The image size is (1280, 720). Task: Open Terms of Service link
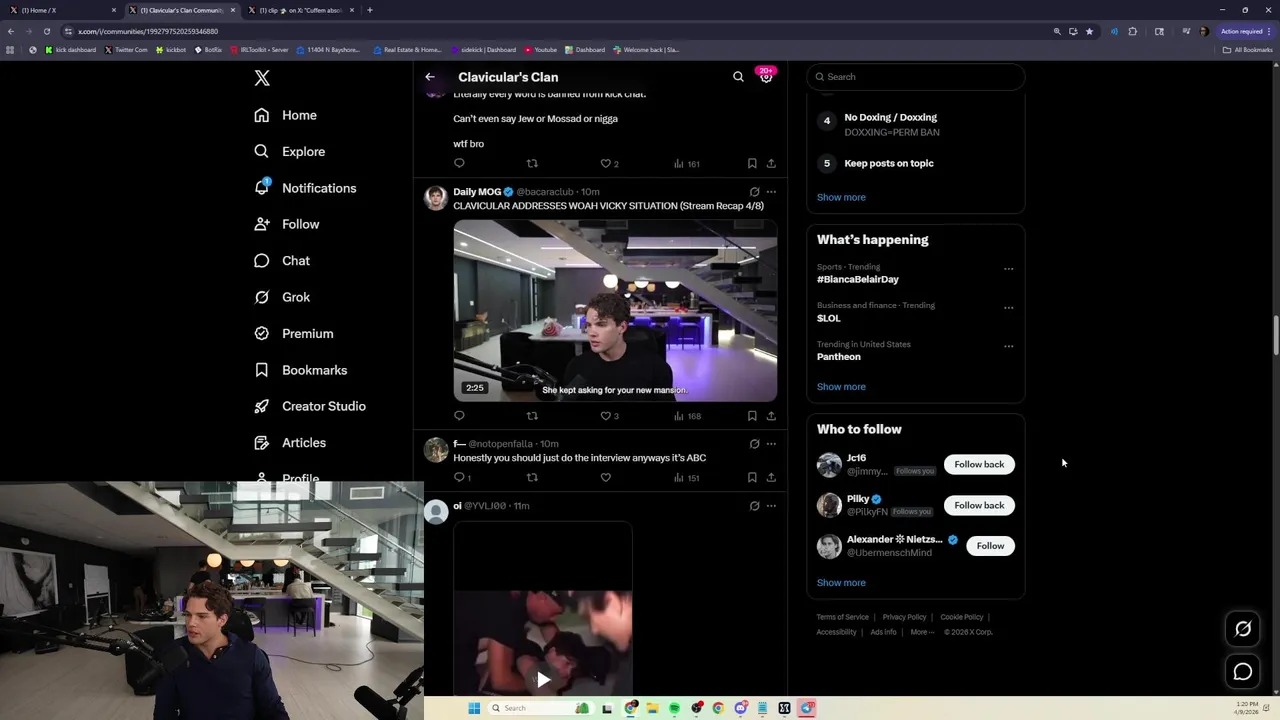click(x=842, y=617)
